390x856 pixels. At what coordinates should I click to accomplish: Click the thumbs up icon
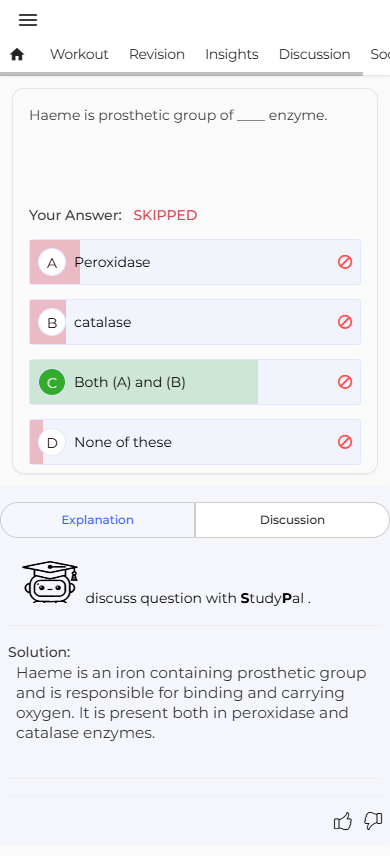click(342, 821)
